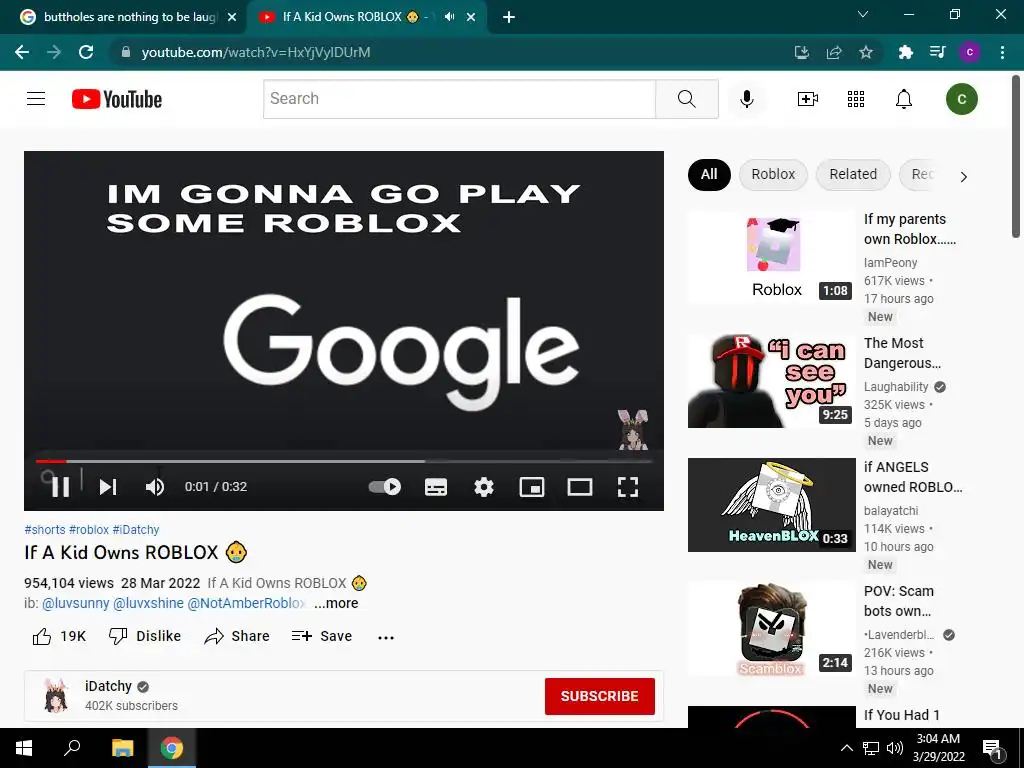The height and width of the screenshot is (768, 1024).
Task: Go to YouTube home via logo
Action: [117, 99]
